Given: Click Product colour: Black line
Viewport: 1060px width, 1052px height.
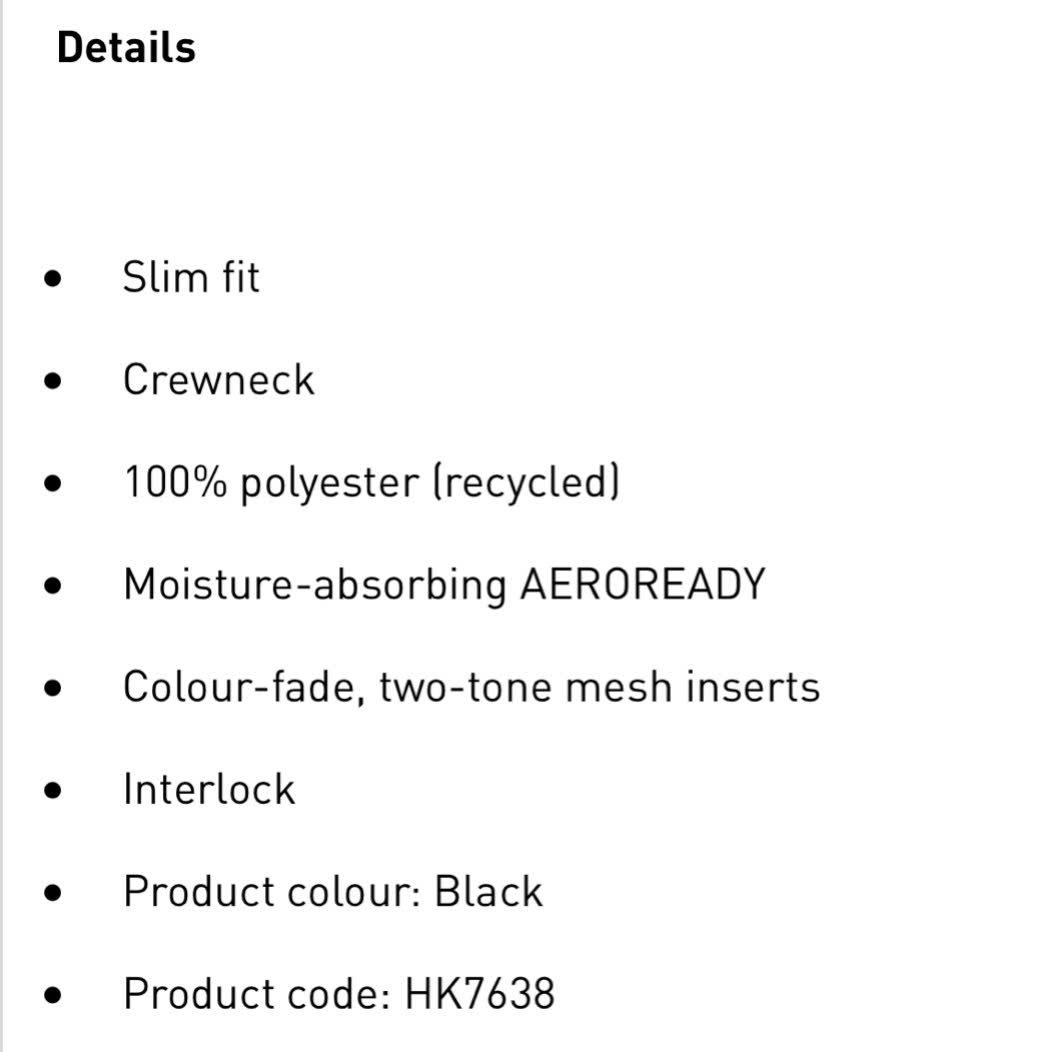Looking at the screenshot, I should coord(333,892).
